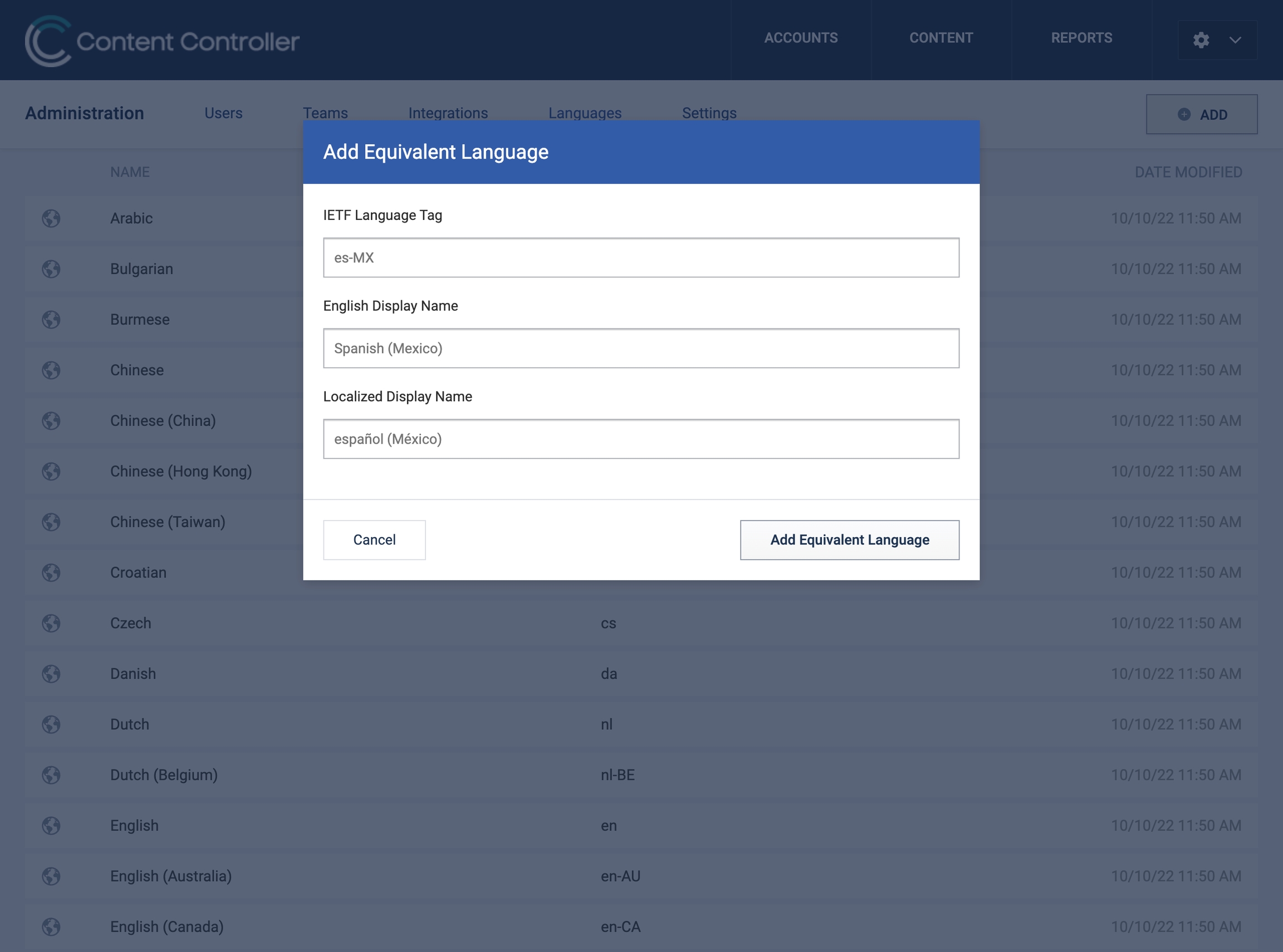Screen dimensions: 1283x952
Task: Click globe icon for Chinese (Taiwan)
Action: (x=51, y=522)
